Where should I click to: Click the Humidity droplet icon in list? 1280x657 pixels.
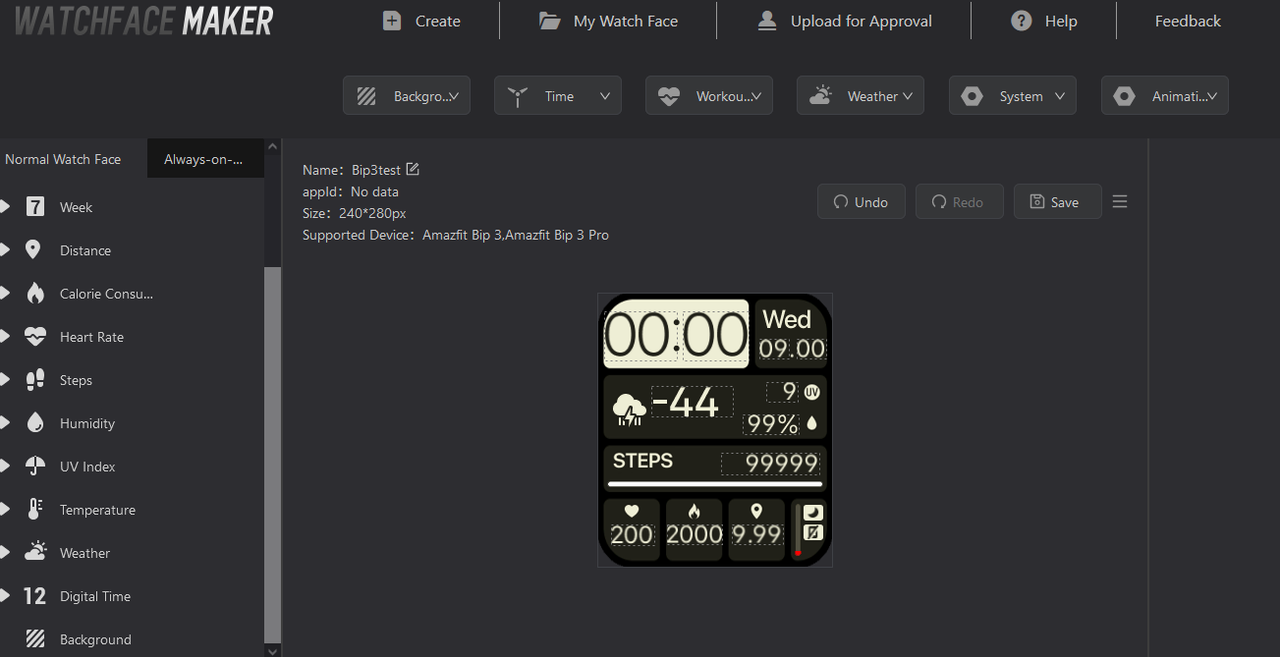[x=35, y=423]
